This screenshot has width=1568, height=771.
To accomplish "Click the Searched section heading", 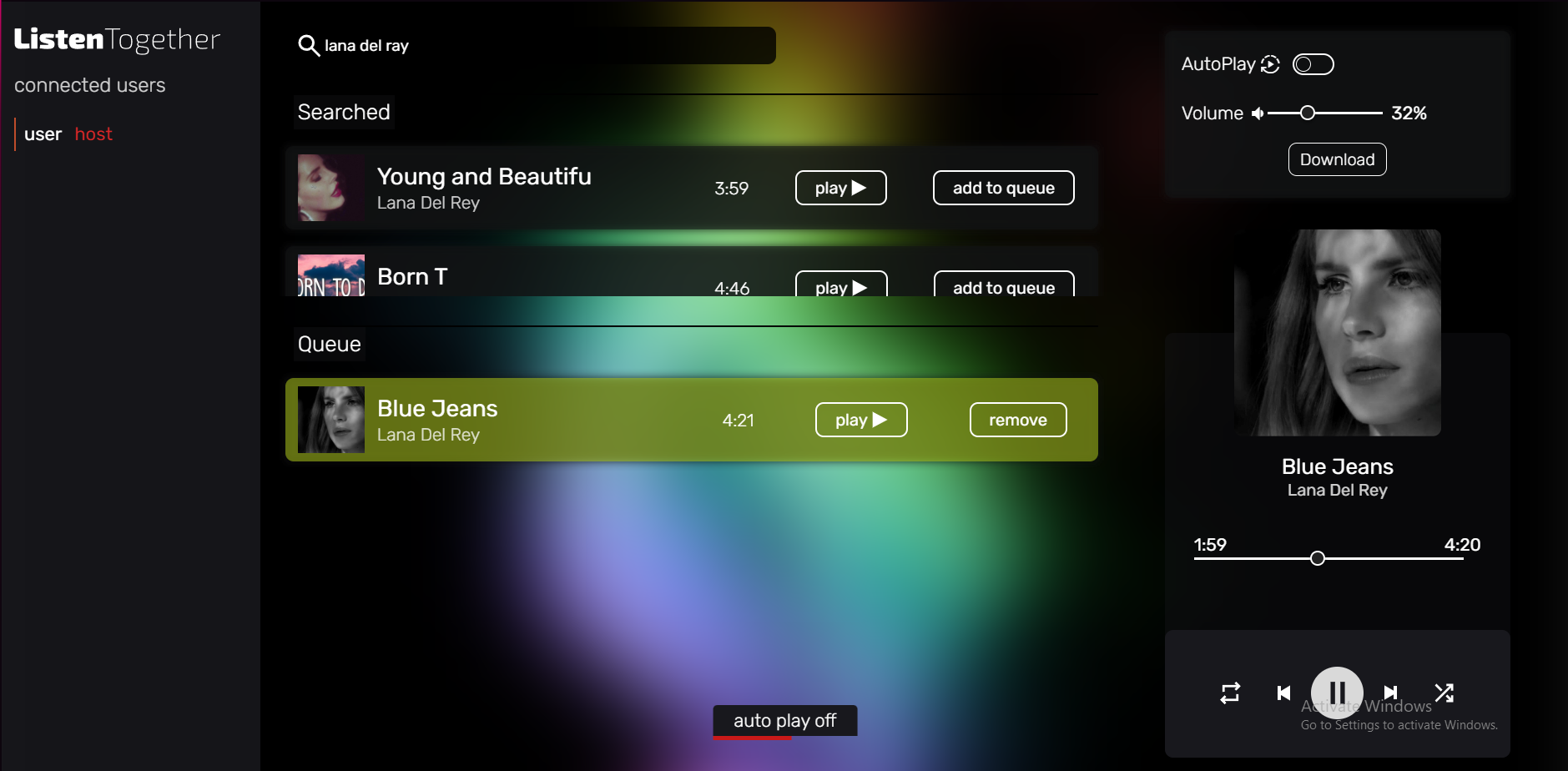I will [344, 112].
